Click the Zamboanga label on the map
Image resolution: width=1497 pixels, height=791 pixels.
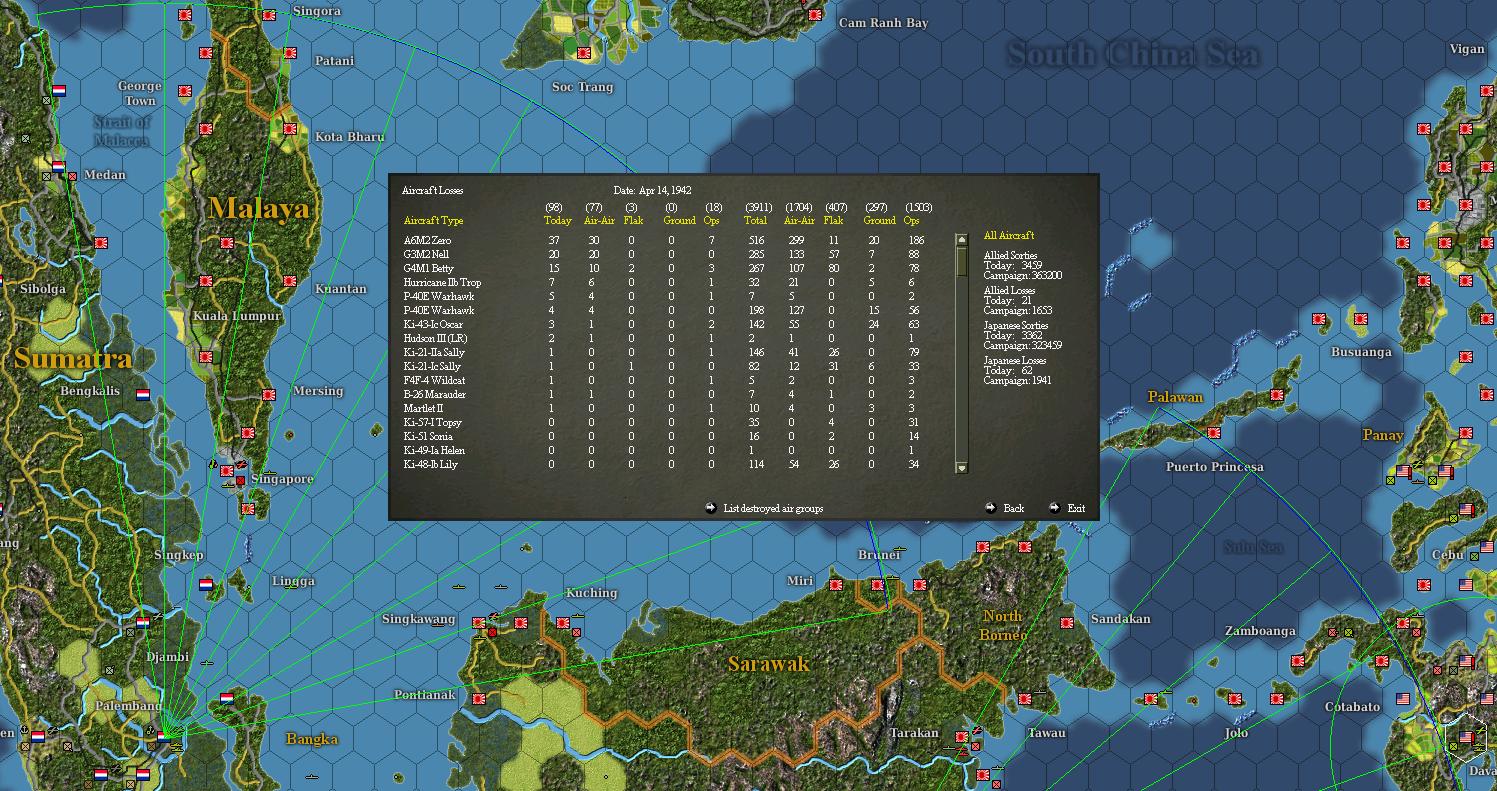1260,631
